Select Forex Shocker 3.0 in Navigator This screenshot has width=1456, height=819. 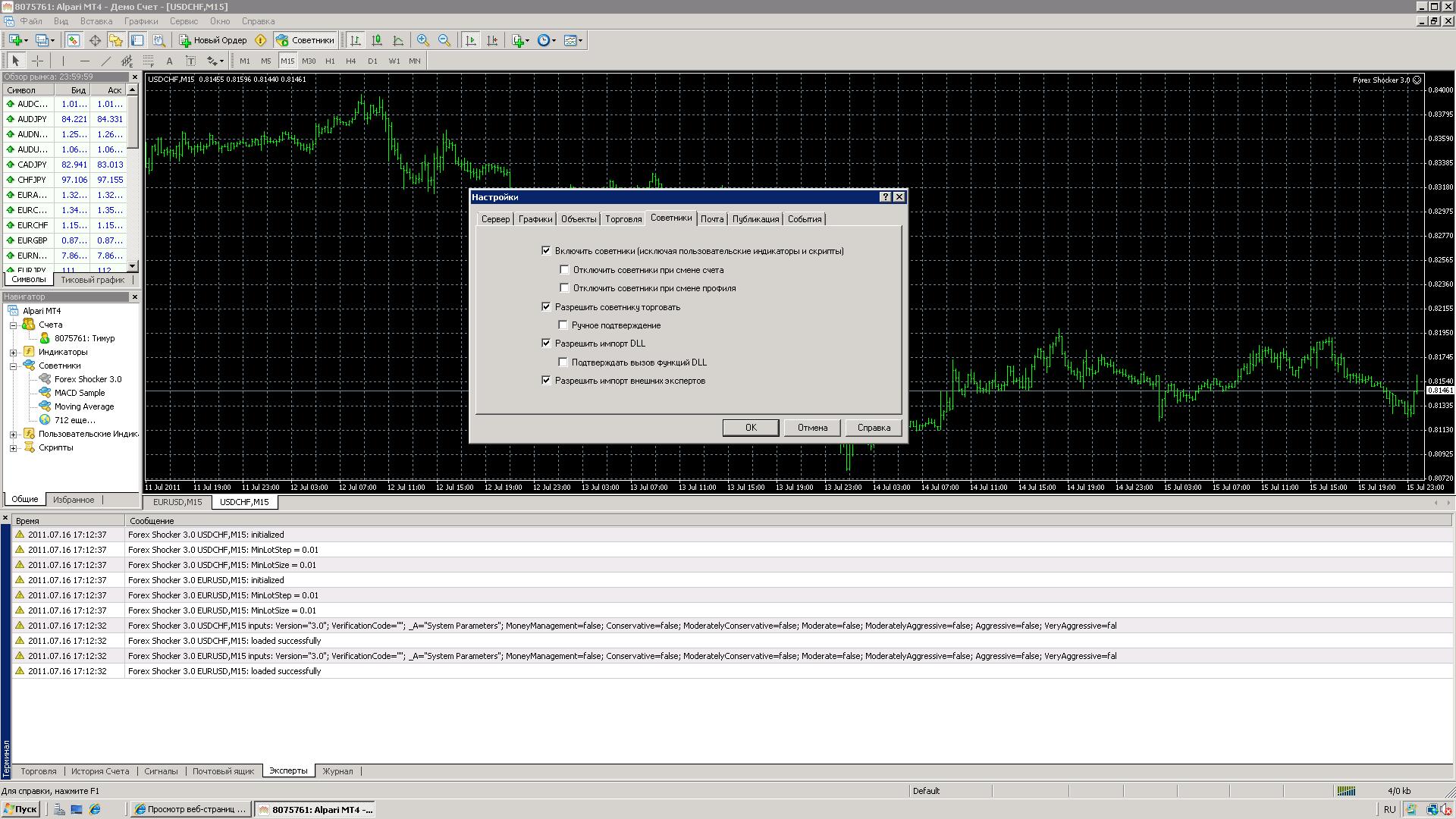tap(87, 379)
